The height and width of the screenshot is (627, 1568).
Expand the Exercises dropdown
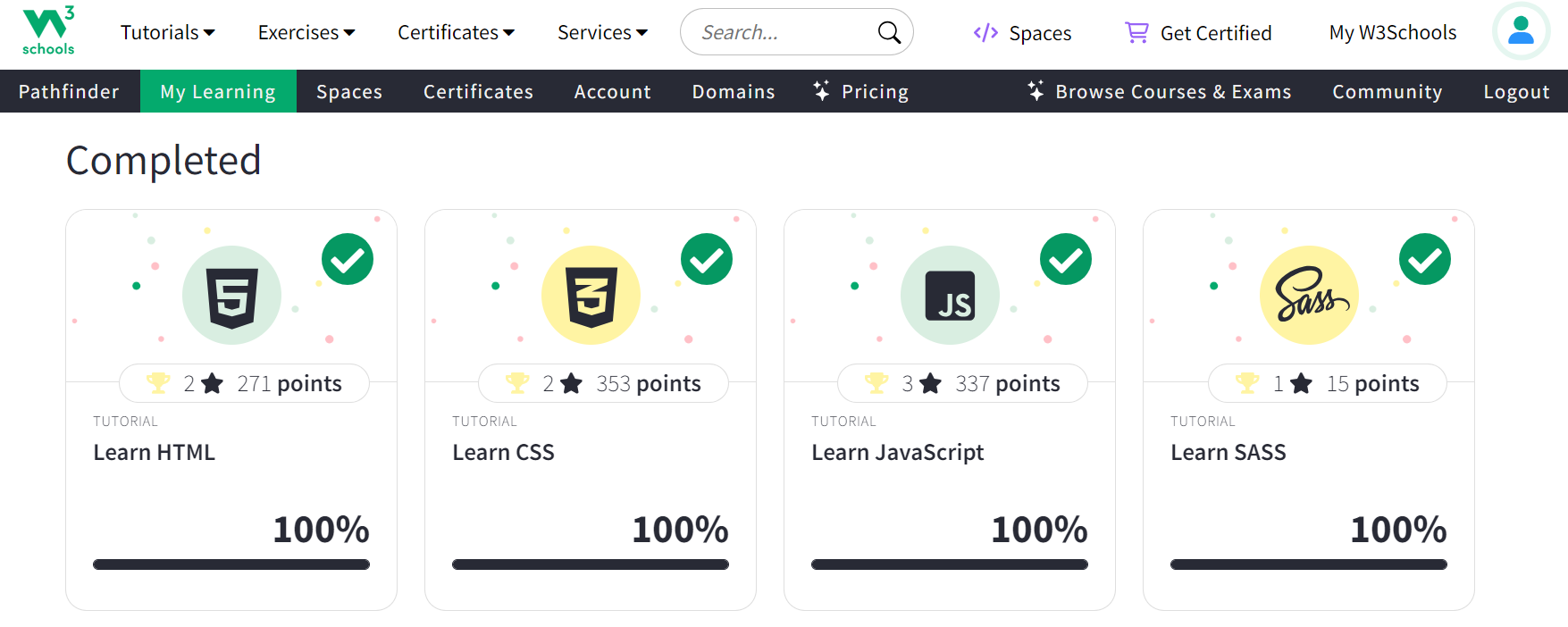[x=306, y=32]
